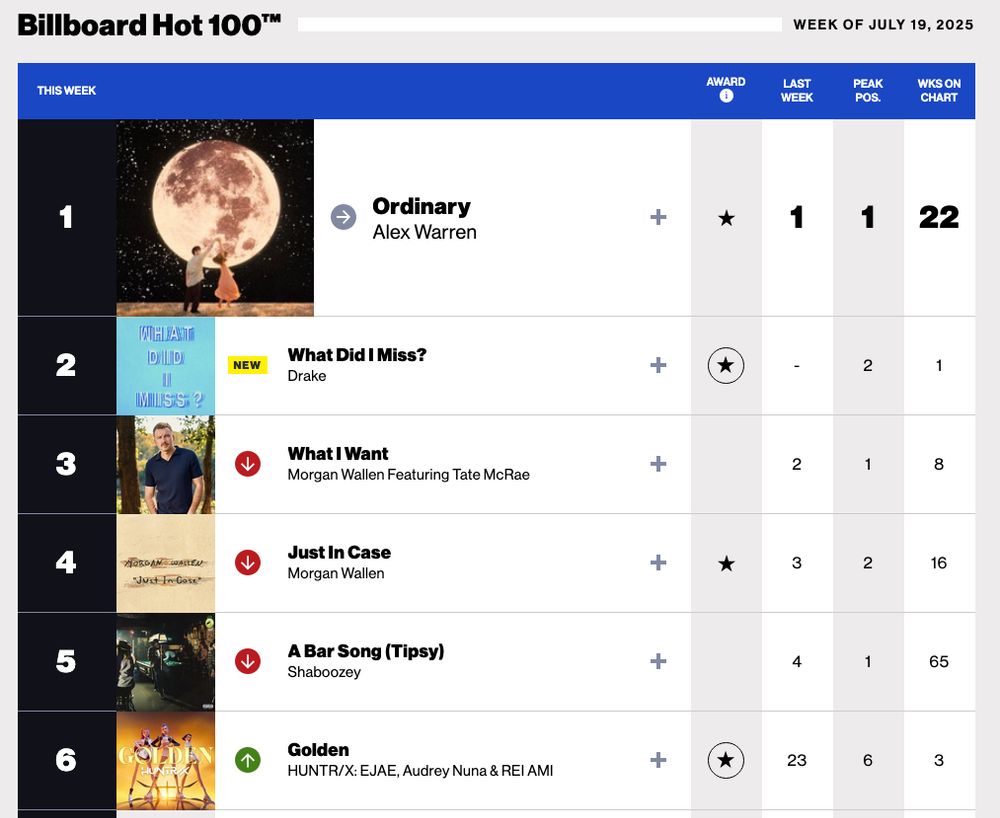Click red down arrow beside What I Want

coord(247,464)
